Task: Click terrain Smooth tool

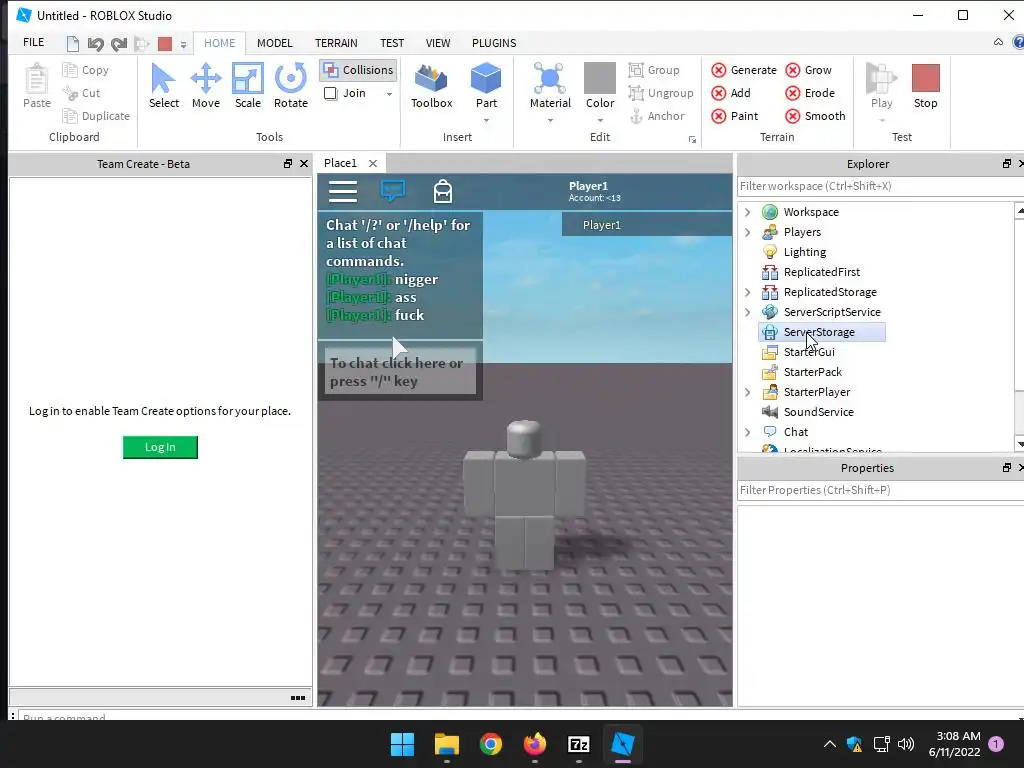Action: pyautogui.click(x=815, y=116)
